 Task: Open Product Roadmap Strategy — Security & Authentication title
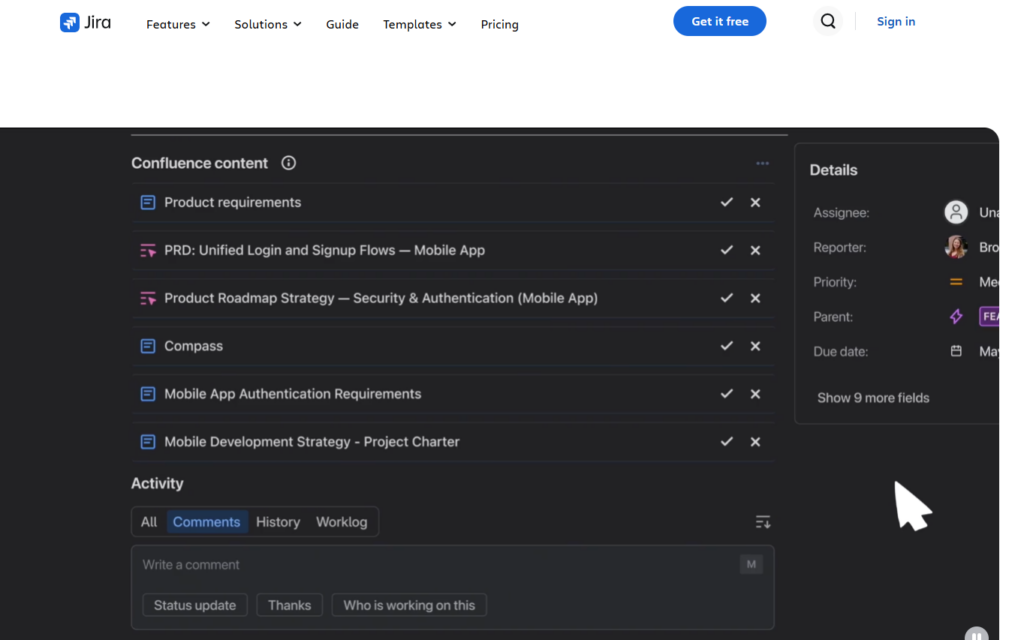(x=381, y=298)
